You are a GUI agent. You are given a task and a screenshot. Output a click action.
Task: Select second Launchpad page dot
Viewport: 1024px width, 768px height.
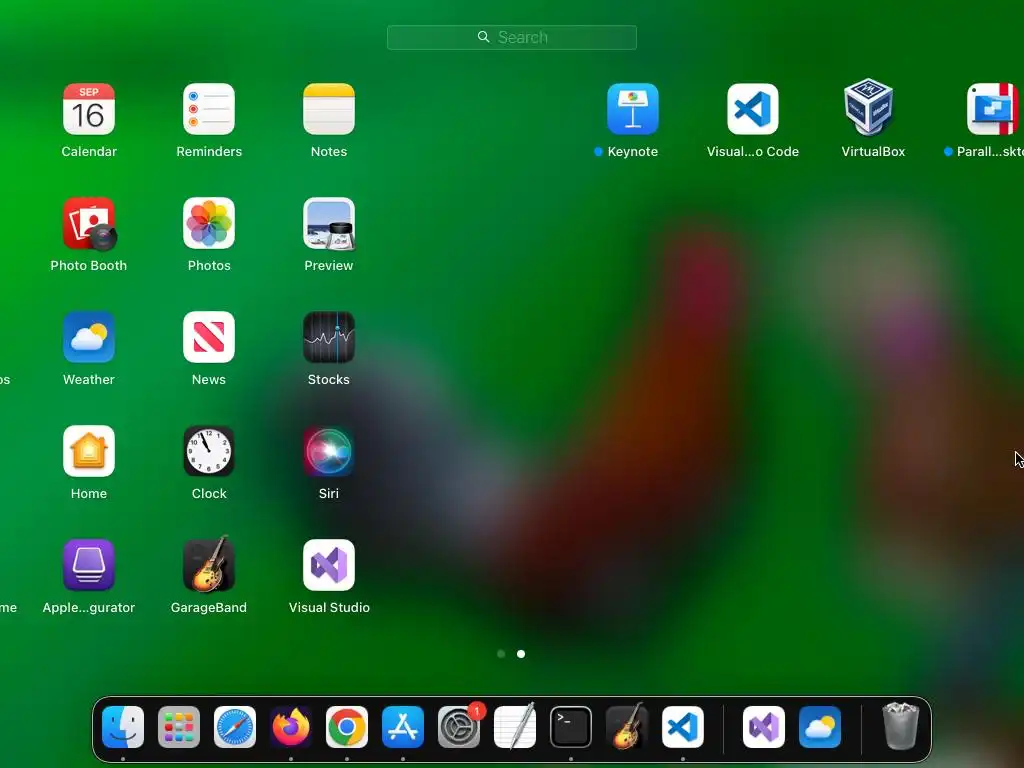521,654
